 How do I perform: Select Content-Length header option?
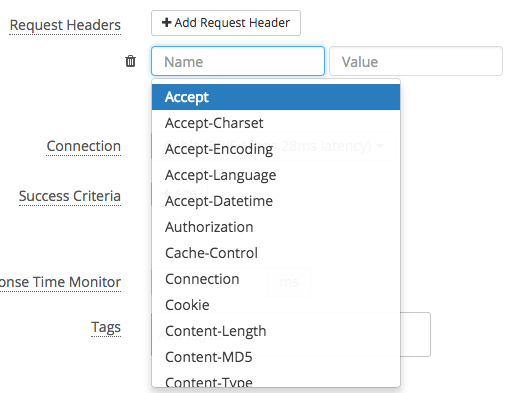(x=276, y=331)
